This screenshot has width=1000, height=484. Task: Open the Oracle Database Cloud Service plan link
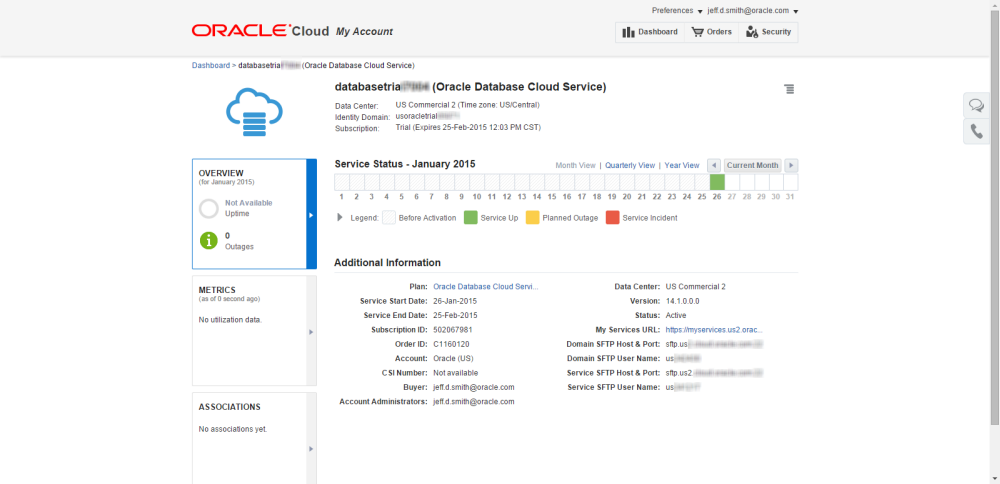point(486,287)
